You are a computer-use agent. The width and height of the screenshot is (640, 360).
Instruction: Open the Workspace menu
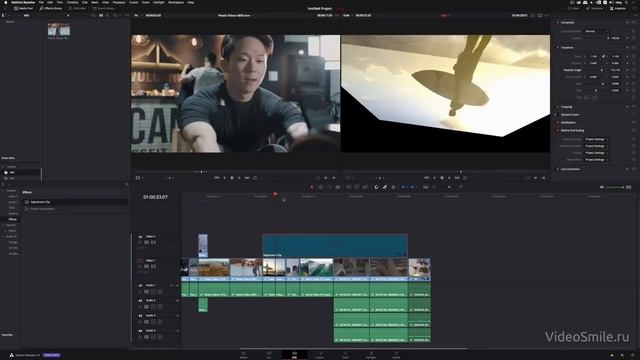coord(176,2)
